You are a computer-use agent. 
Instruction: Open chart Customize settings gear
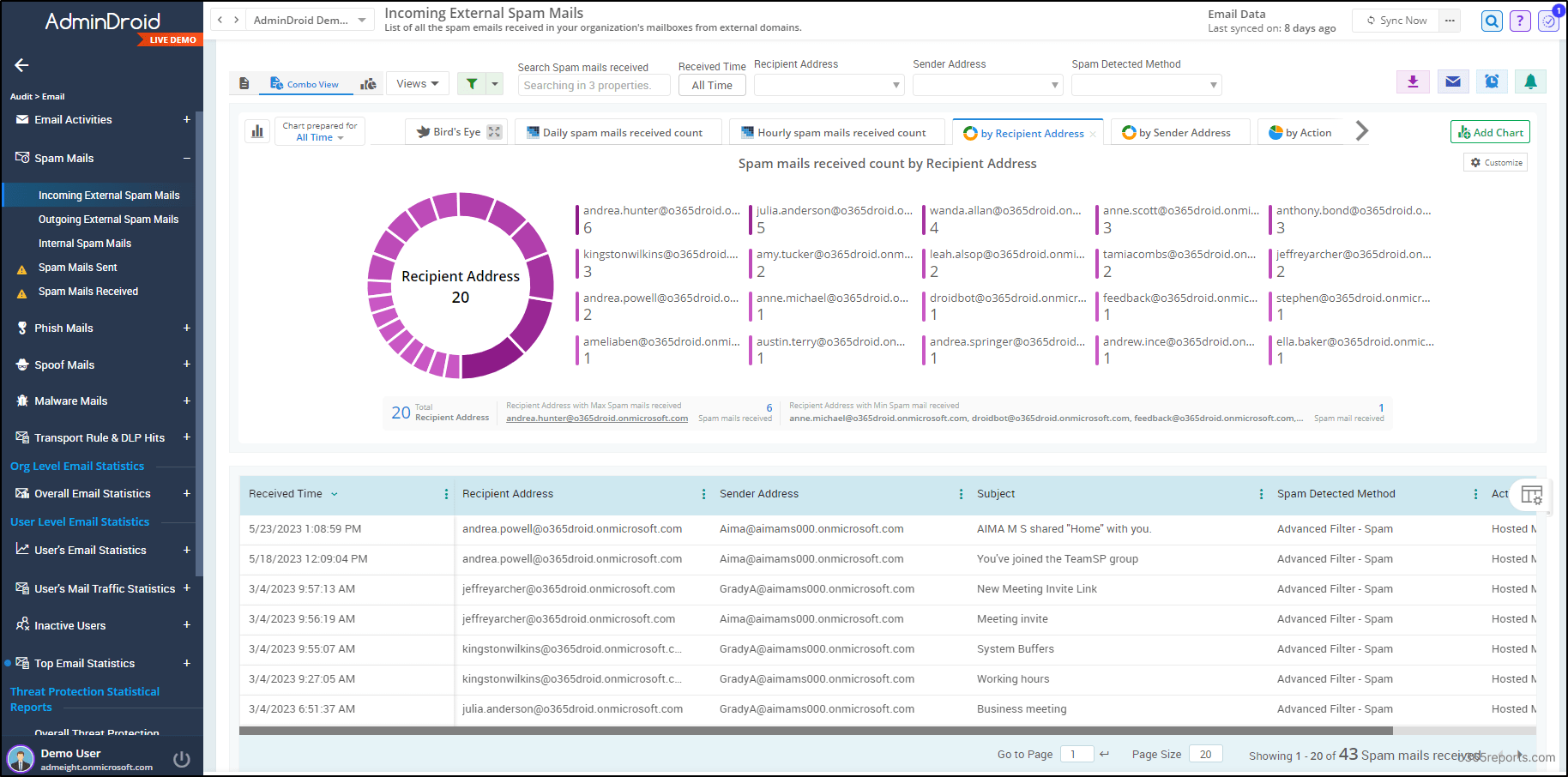pyautogui.click(x=1495, y=162)
